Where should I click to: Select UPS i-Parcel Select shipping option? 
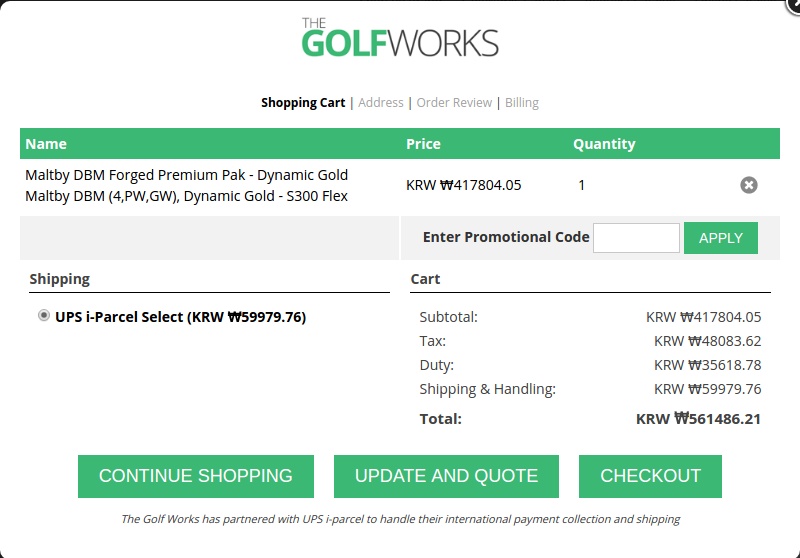click(43, 316)
